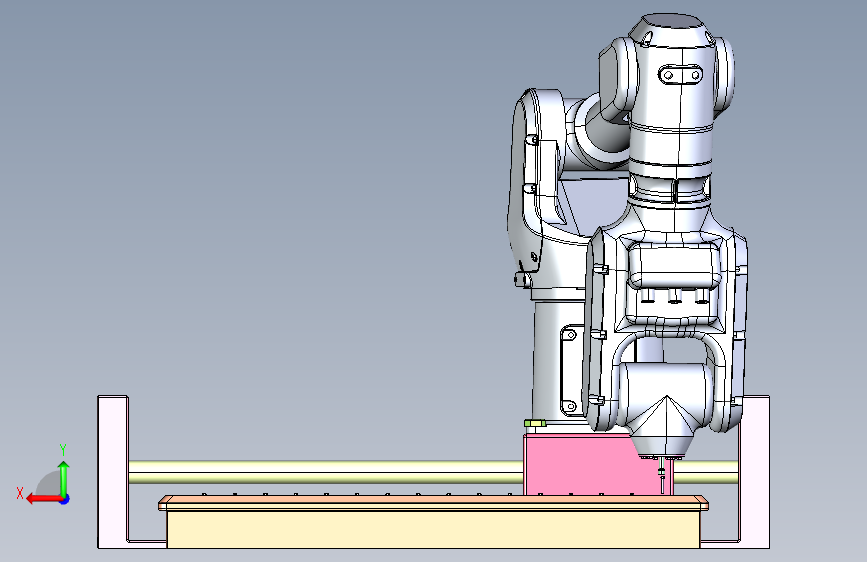The image size is (867, 562).
Task: Click the red X axis arrow on triad
Action: click(43, 499)
